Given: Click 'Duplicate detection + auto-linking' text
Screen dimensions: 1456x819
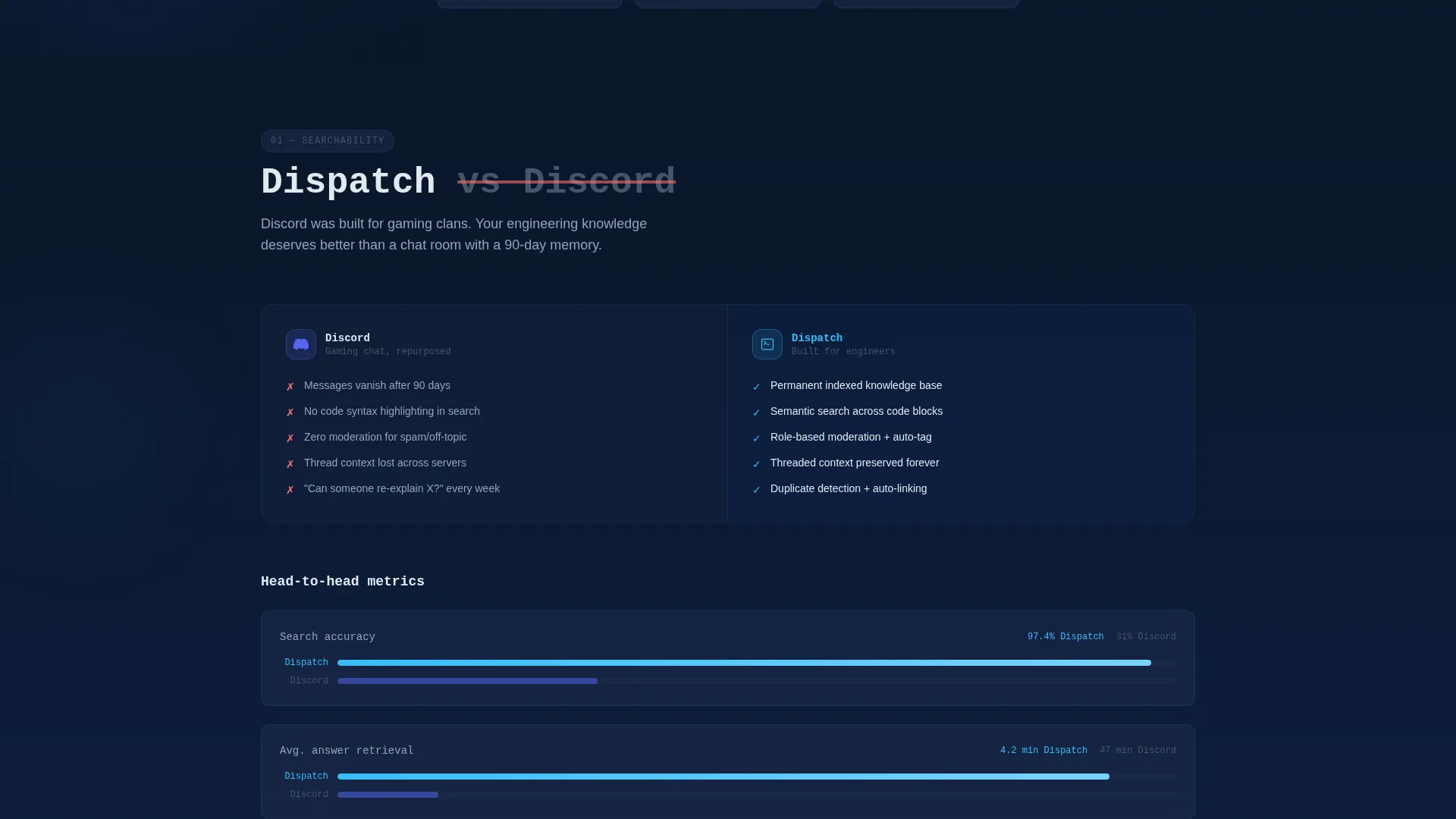Looking at the screenshot, I should click(x=849, y=488).
